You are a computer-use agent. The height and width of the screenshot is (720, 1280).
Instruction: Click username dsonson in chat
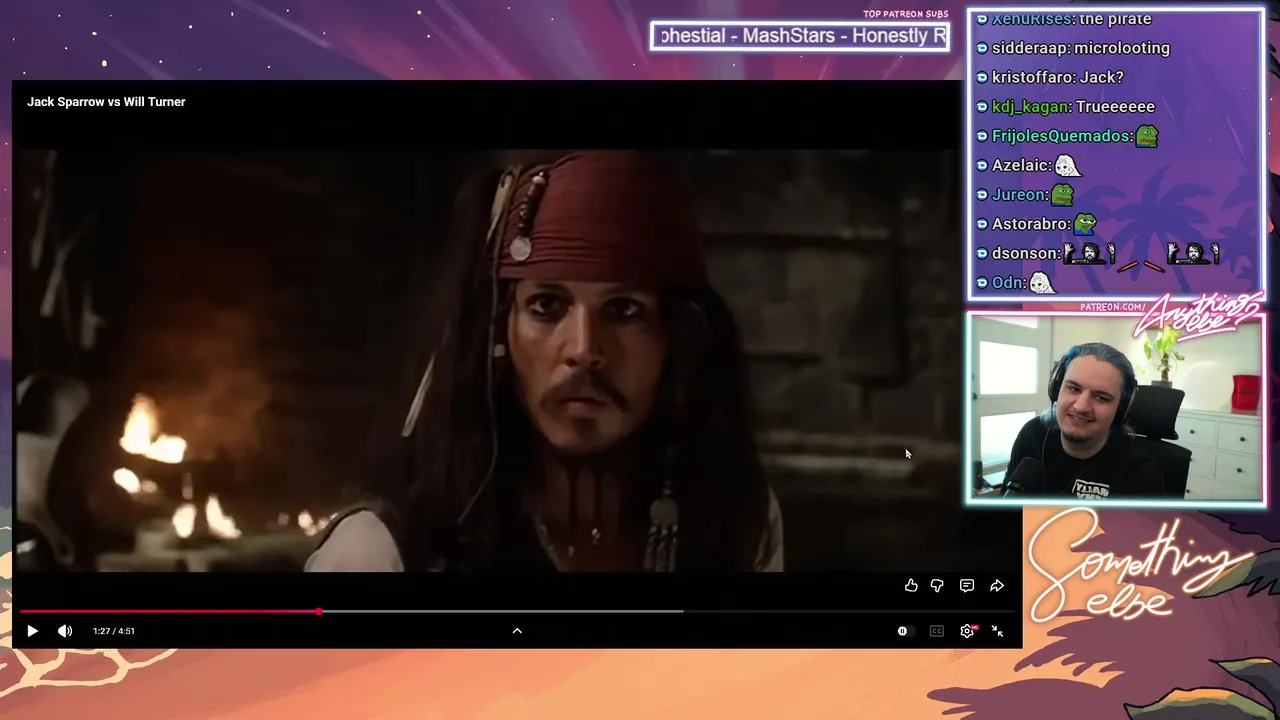pyautogui.click(x=1023, y=253)
